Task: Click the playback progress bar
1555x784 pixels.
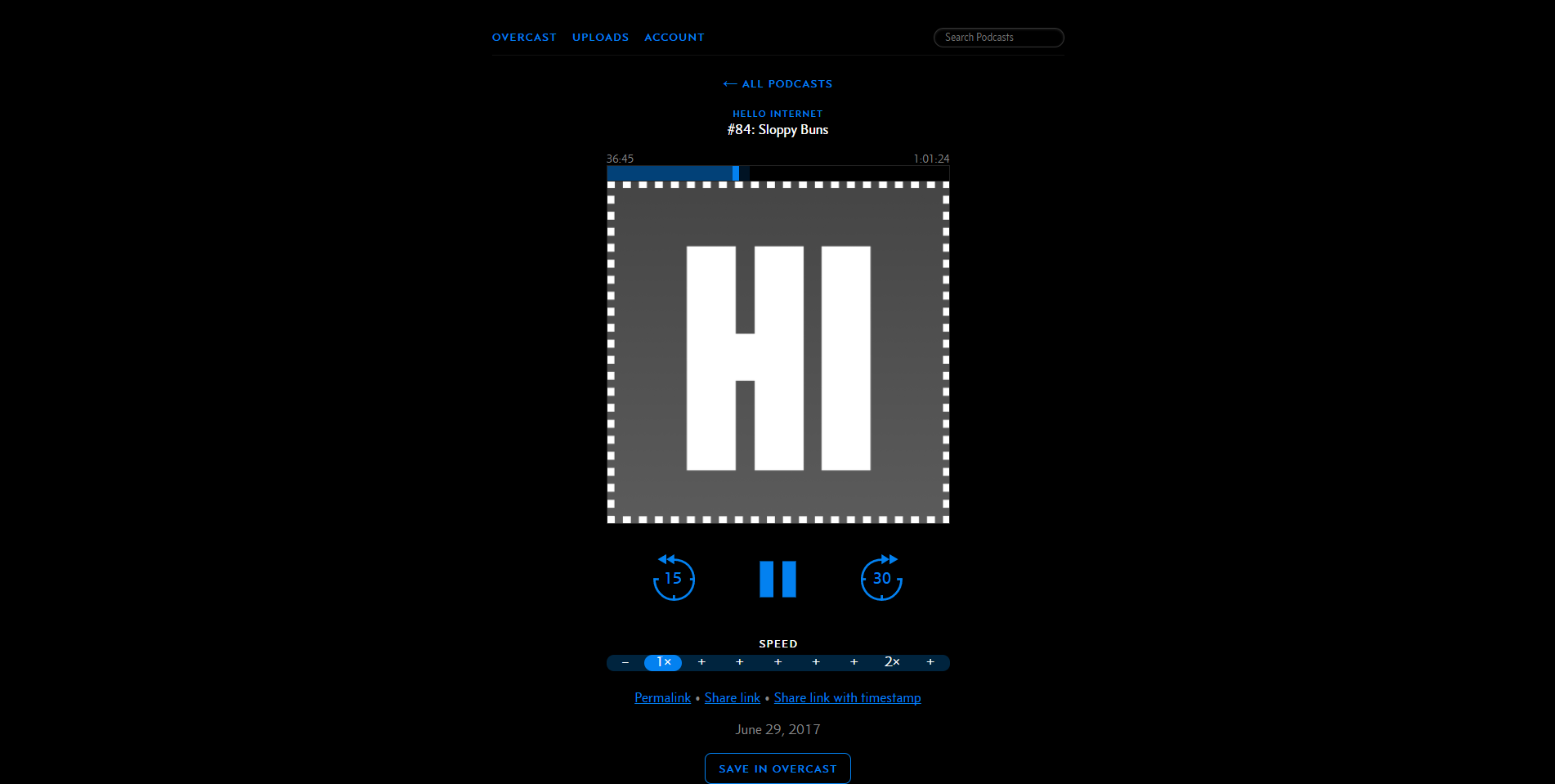Action: click(x=777, y=173)
